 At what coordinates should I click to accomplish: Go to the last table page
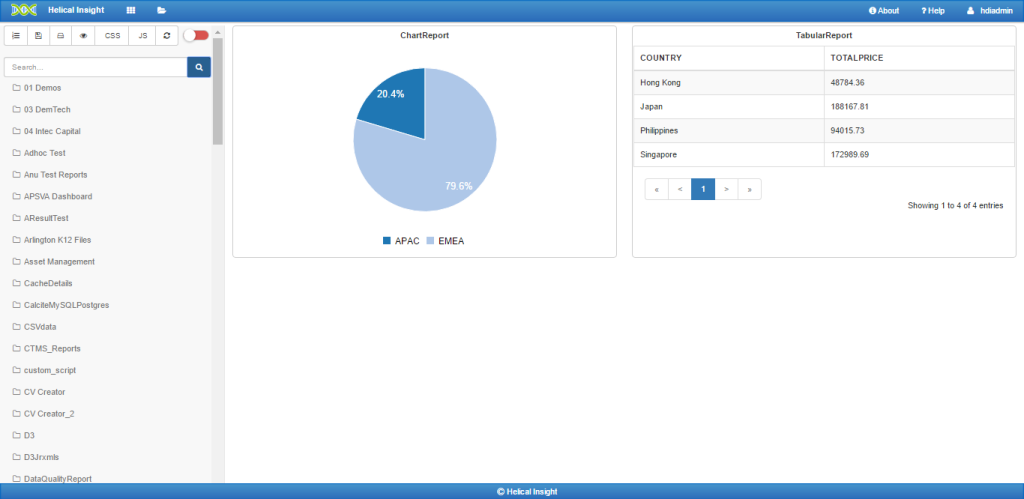[749, 188]
